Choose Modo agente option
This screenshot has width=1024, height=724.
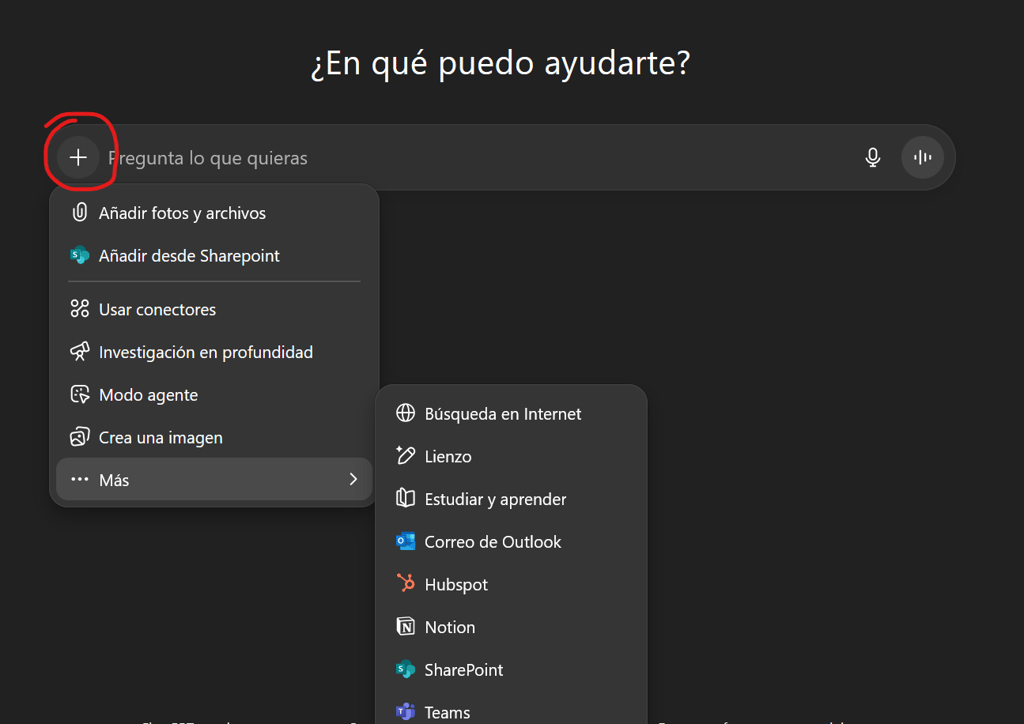[x=148, y=395]
